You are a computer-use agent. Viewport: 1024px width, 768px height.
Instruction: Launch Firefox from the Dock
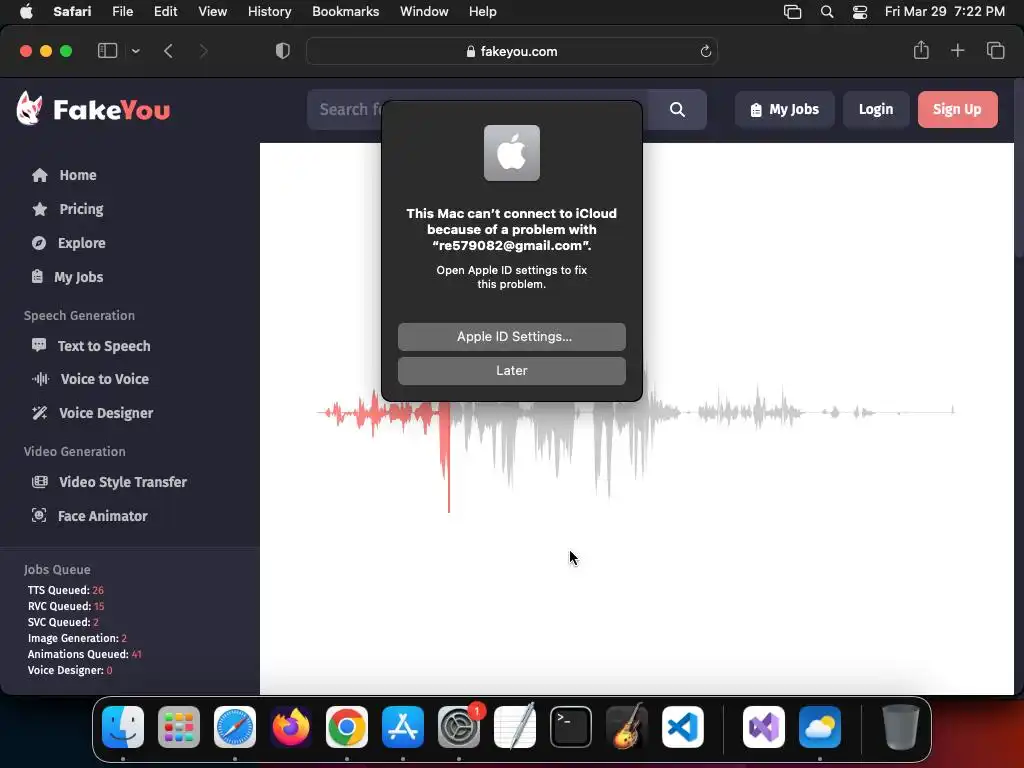tap(291, 727)
